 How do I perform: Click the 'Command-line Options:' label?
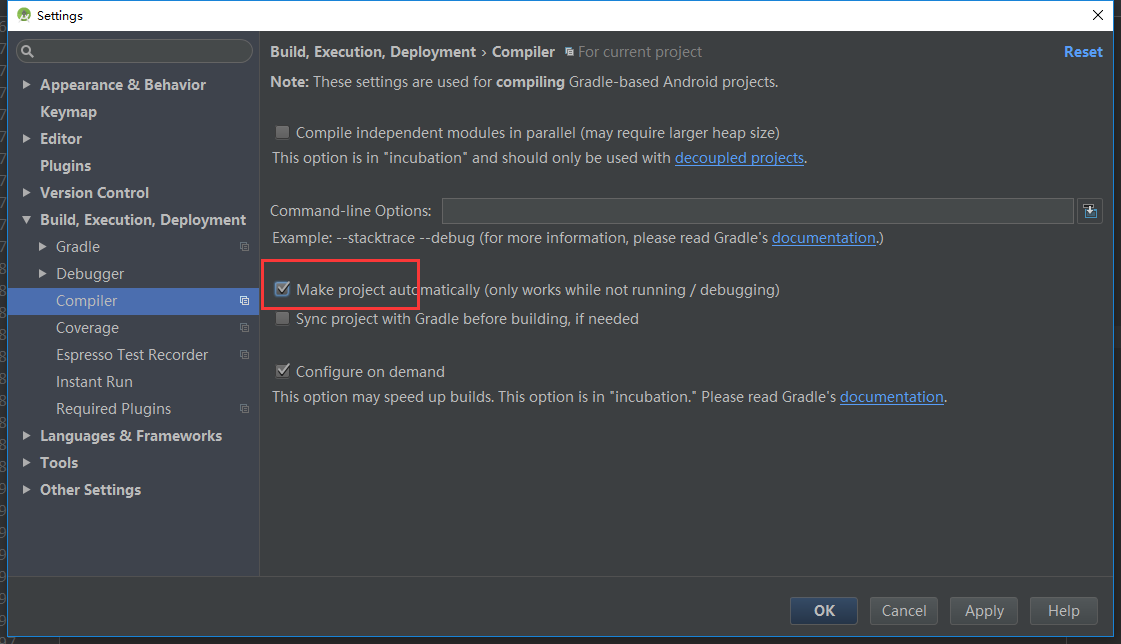click(351, 211)
